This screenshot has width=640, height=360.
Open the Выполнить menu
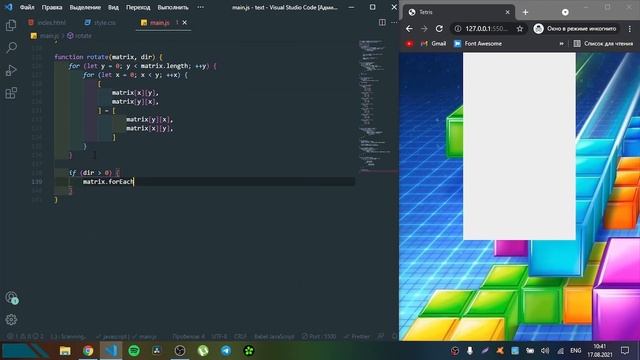(173, 7)
